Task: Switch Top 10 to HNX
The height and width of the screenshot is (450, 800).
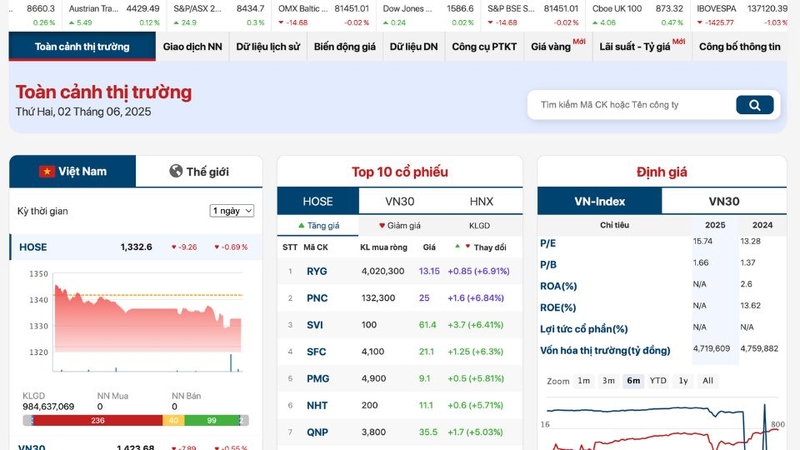Action: tap(481, 202)
